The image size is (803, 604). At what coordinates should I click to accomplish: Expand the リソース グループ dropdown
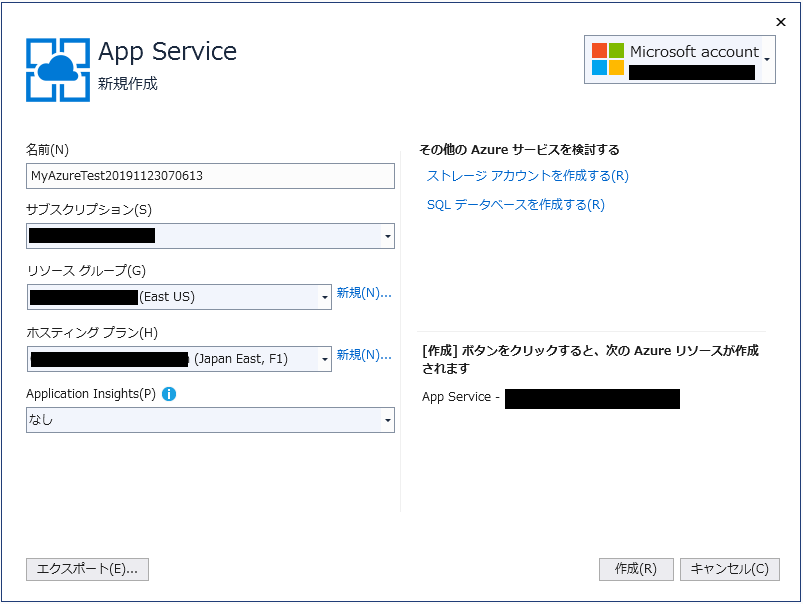[x=324, y=297]
